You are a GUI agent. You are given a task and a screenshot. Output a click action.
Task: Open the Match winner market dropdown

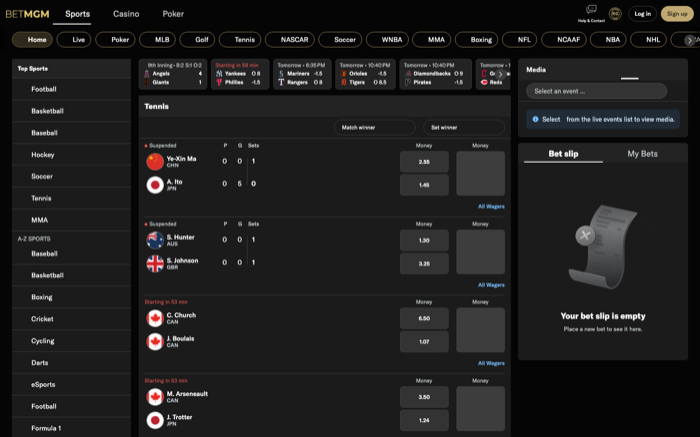375,128
